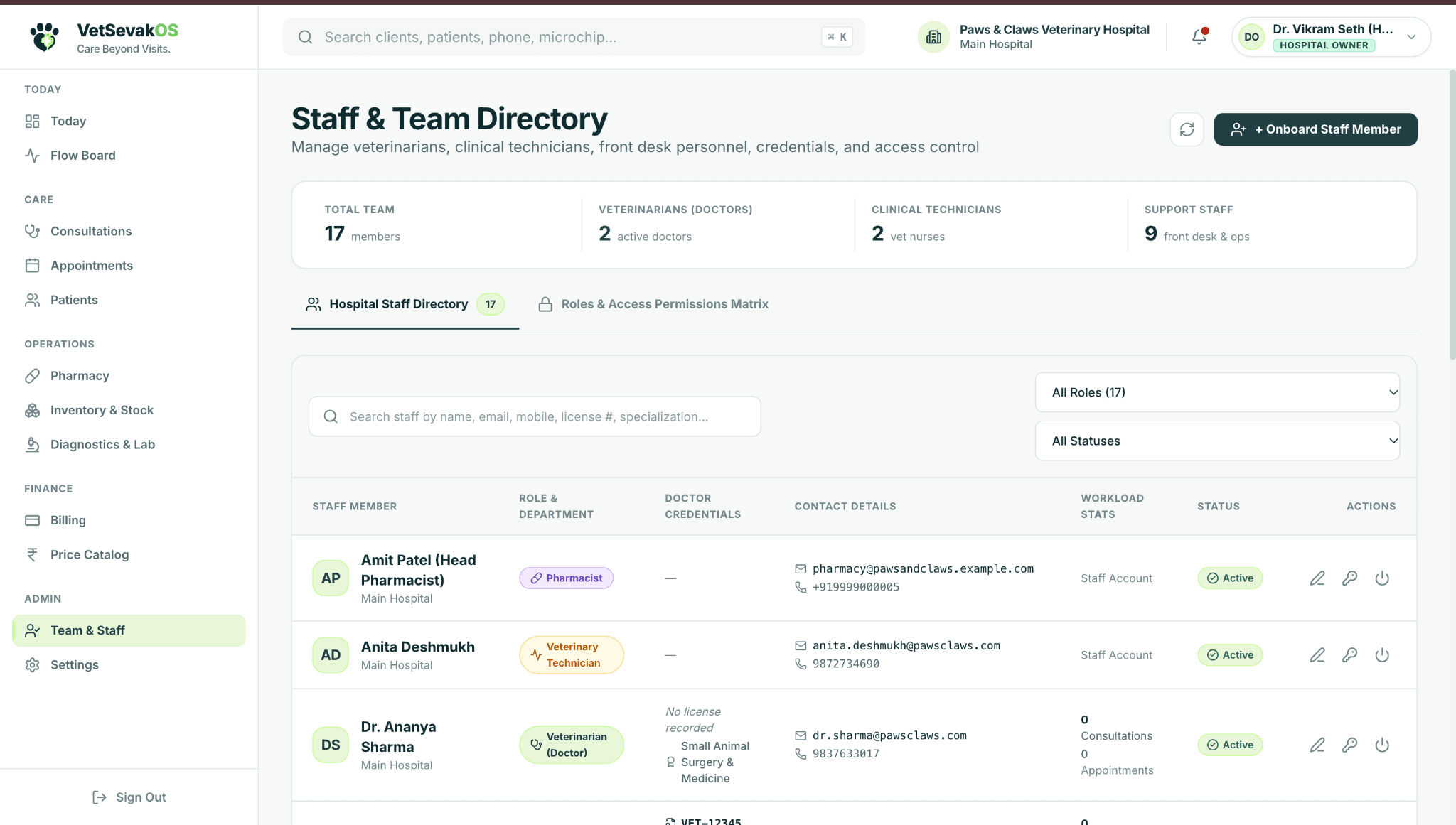The height and width of the screenshot is (825, 1456).
Task: Click the notification bell icon
Action: pyautogui.click(x=1199, y=36)
